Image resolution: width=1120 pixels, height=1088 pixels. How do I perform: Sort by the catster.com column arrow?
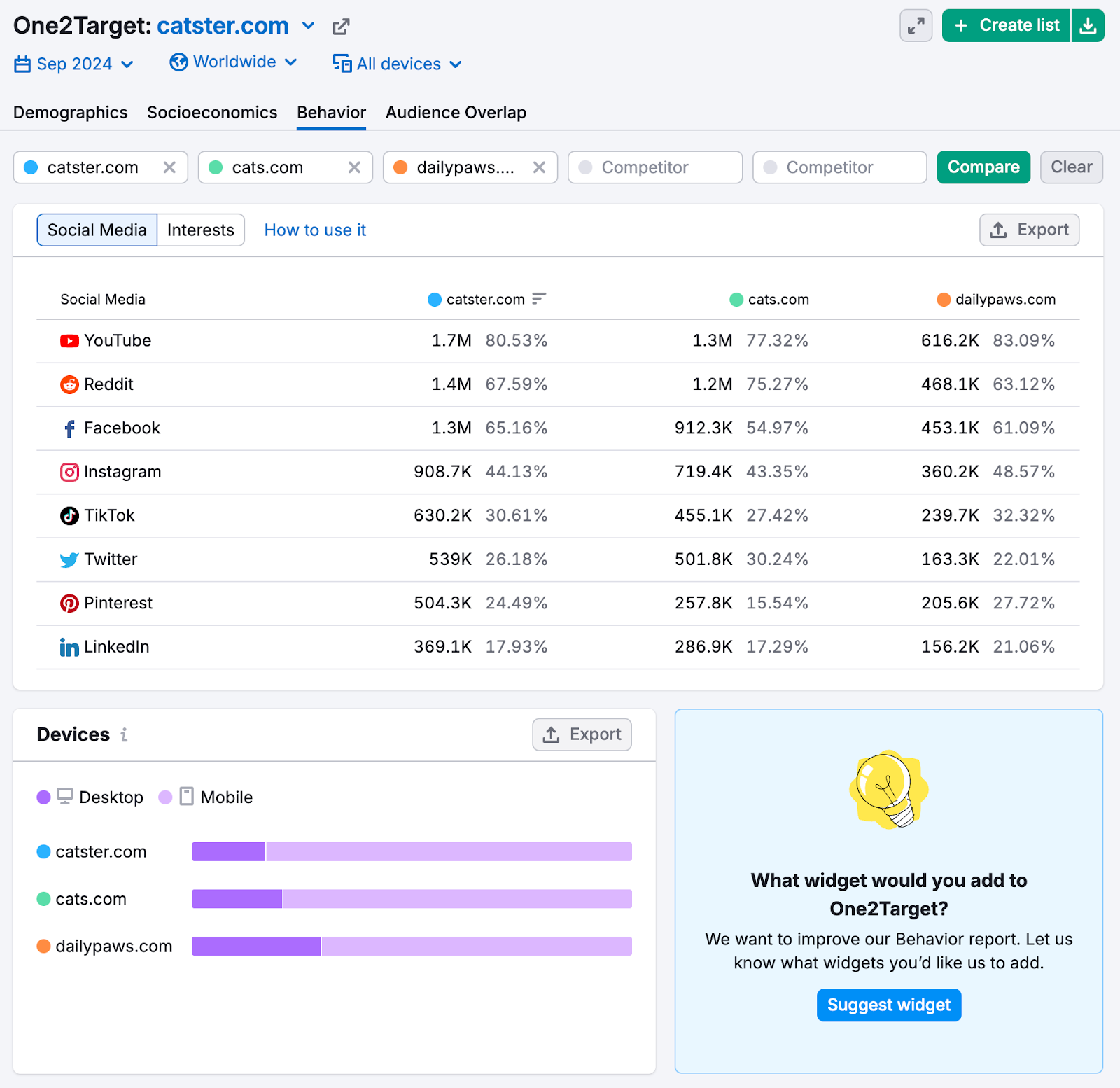pyautogui.click(x=538, y=299)
